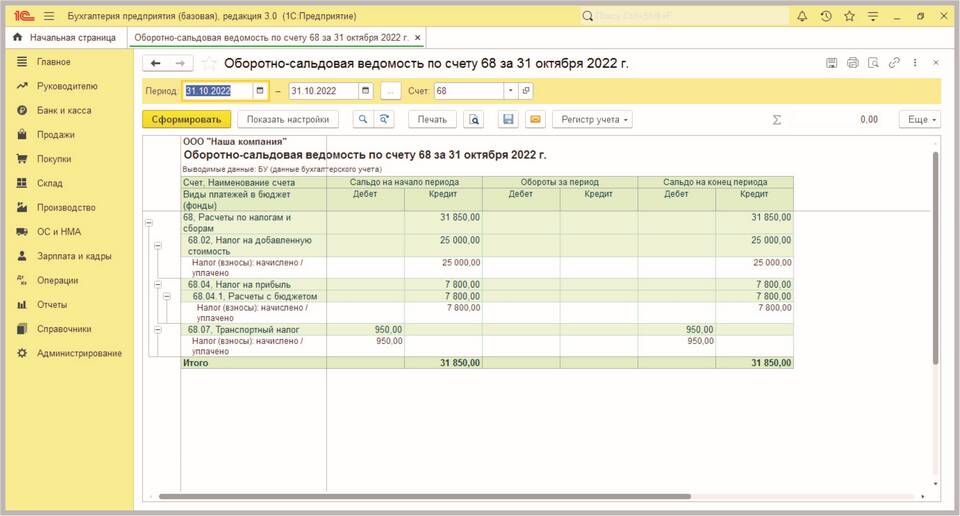Image resolution: width=960 pixels, height=516 pixels.
Task: Collapse the 68.07 Транспортный налог group
Action: point(157,329)
